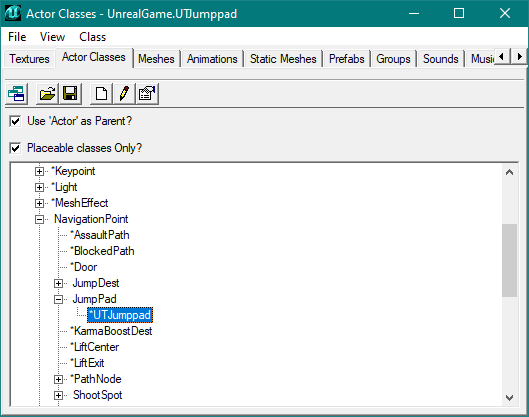Collapse the JumpPad tree node
Image resolution: width=529 pixels, height=417 pixels.
58,299
